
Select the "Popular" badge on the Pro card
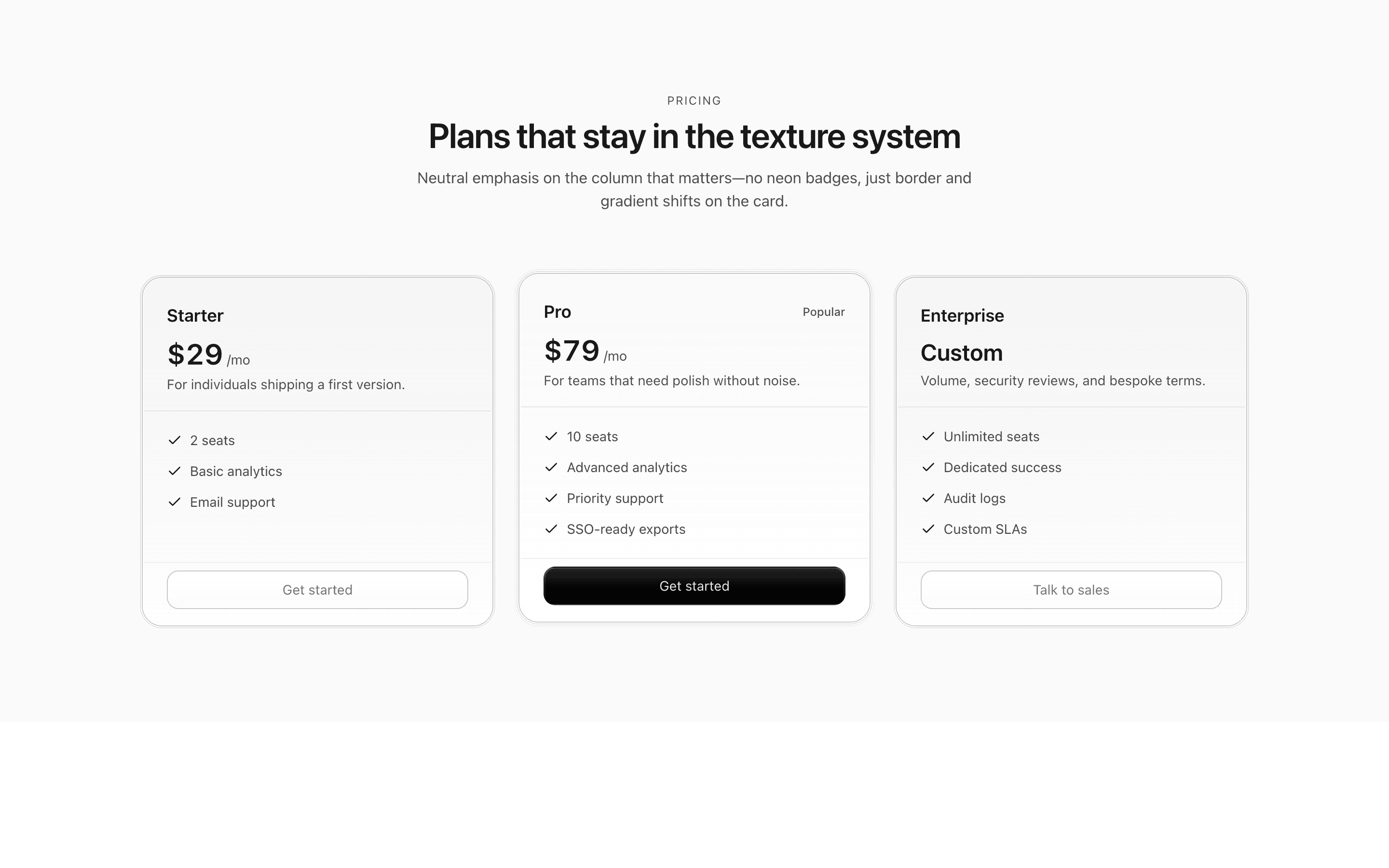pos(824,312)
